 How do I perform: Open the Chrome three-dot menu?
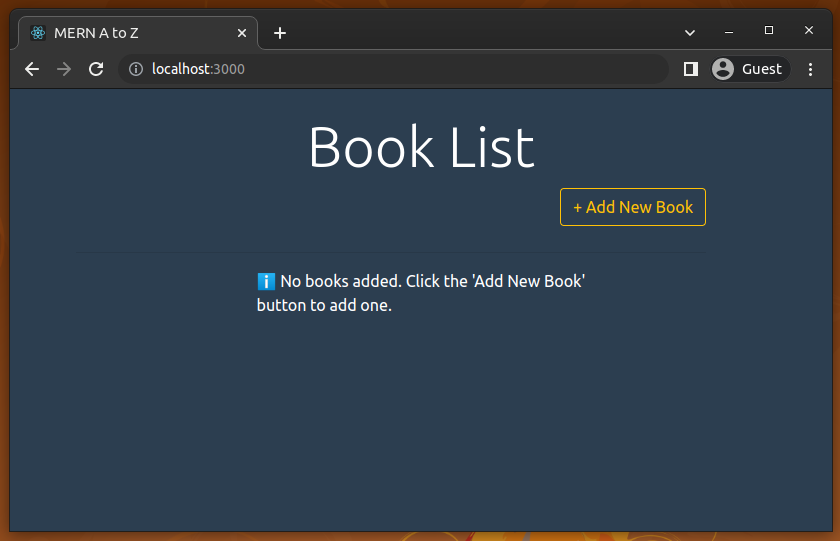coord(810,69)
